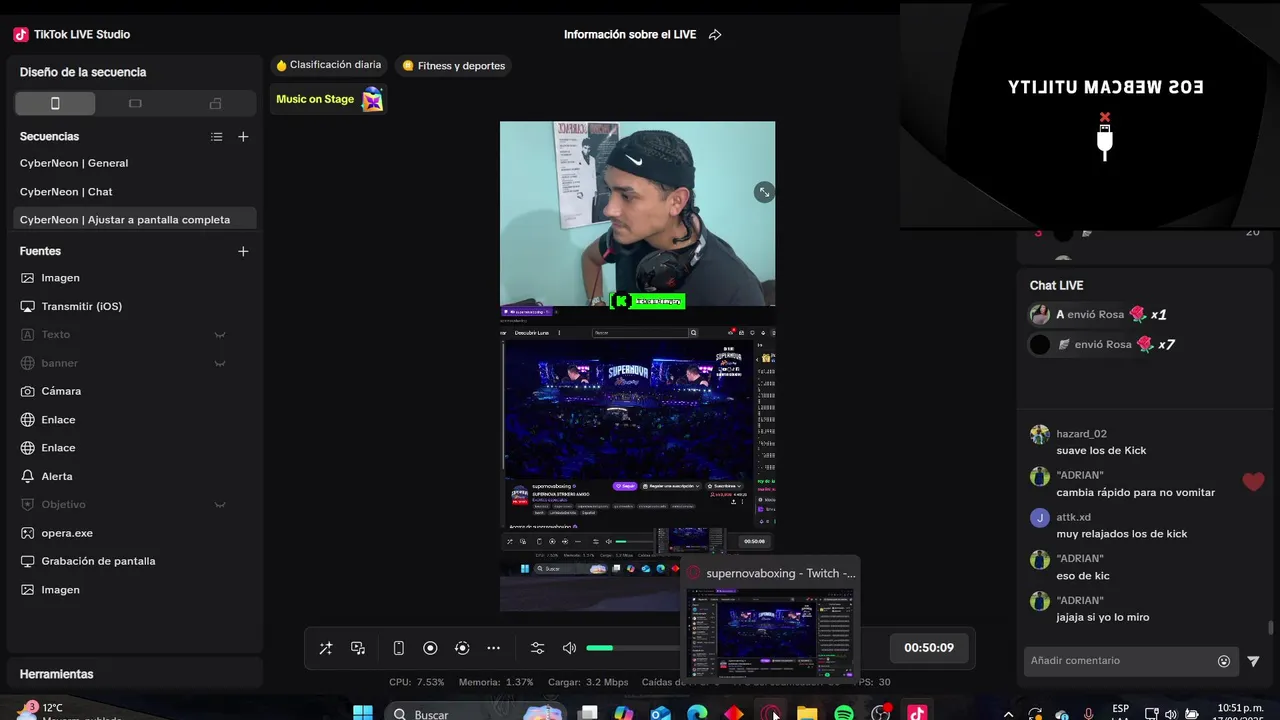This screenshot has width=1280, height=720.
Task: Click the red heart in chat
Action: click(x=1253, y=482)
